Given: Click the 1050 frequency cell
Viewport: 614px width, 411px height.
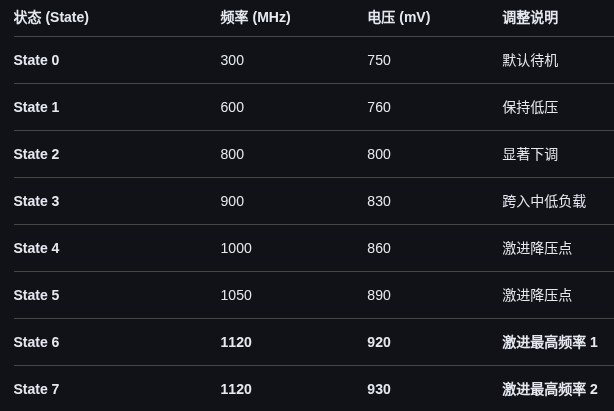Looking at the screenshot, I should [x=236, y=295].
